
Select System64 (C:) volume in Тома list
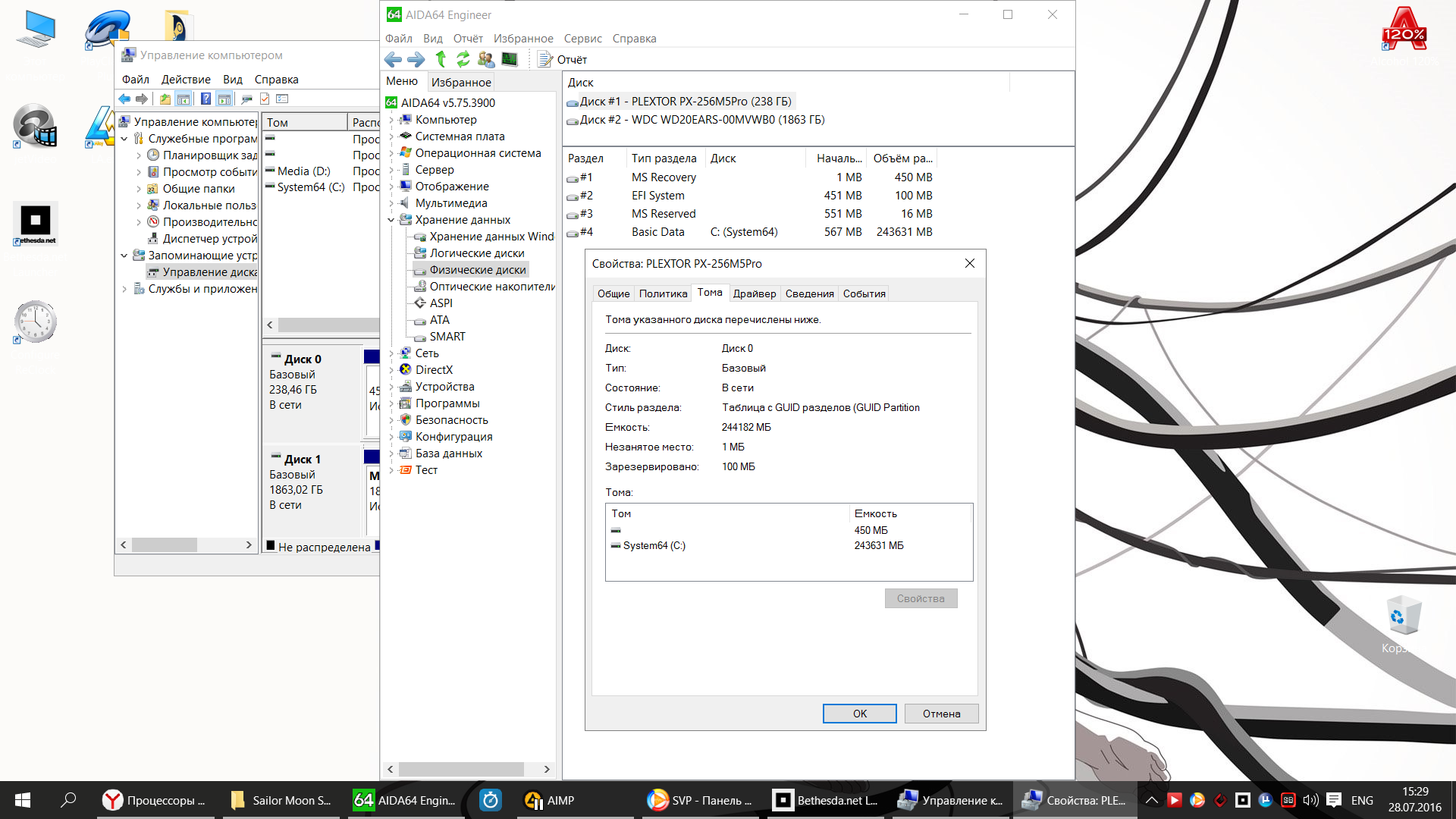pos(654,546)
